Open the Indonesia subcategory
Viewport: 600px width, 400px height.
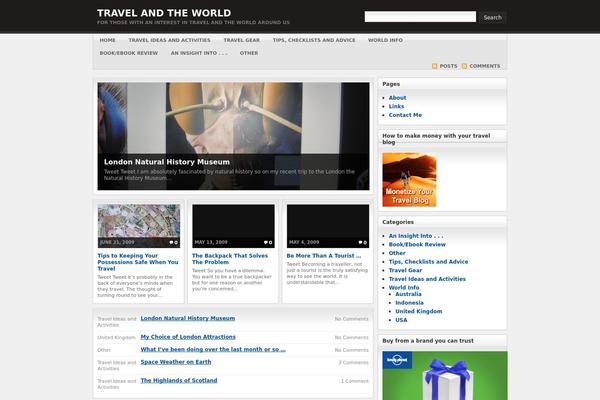409,303
